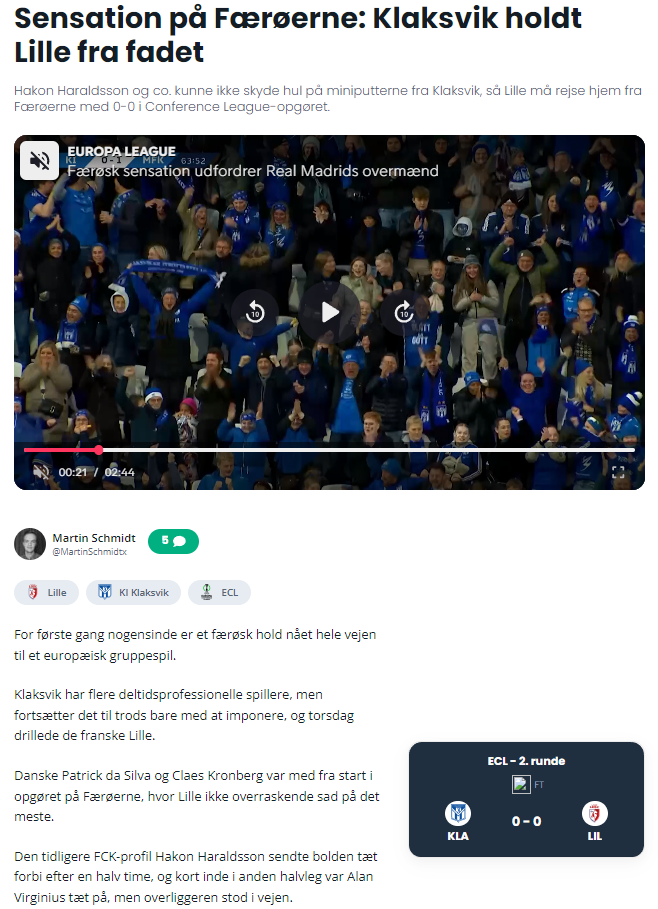Click the red video progress bar
658x909 pixels.
(60, 450)
